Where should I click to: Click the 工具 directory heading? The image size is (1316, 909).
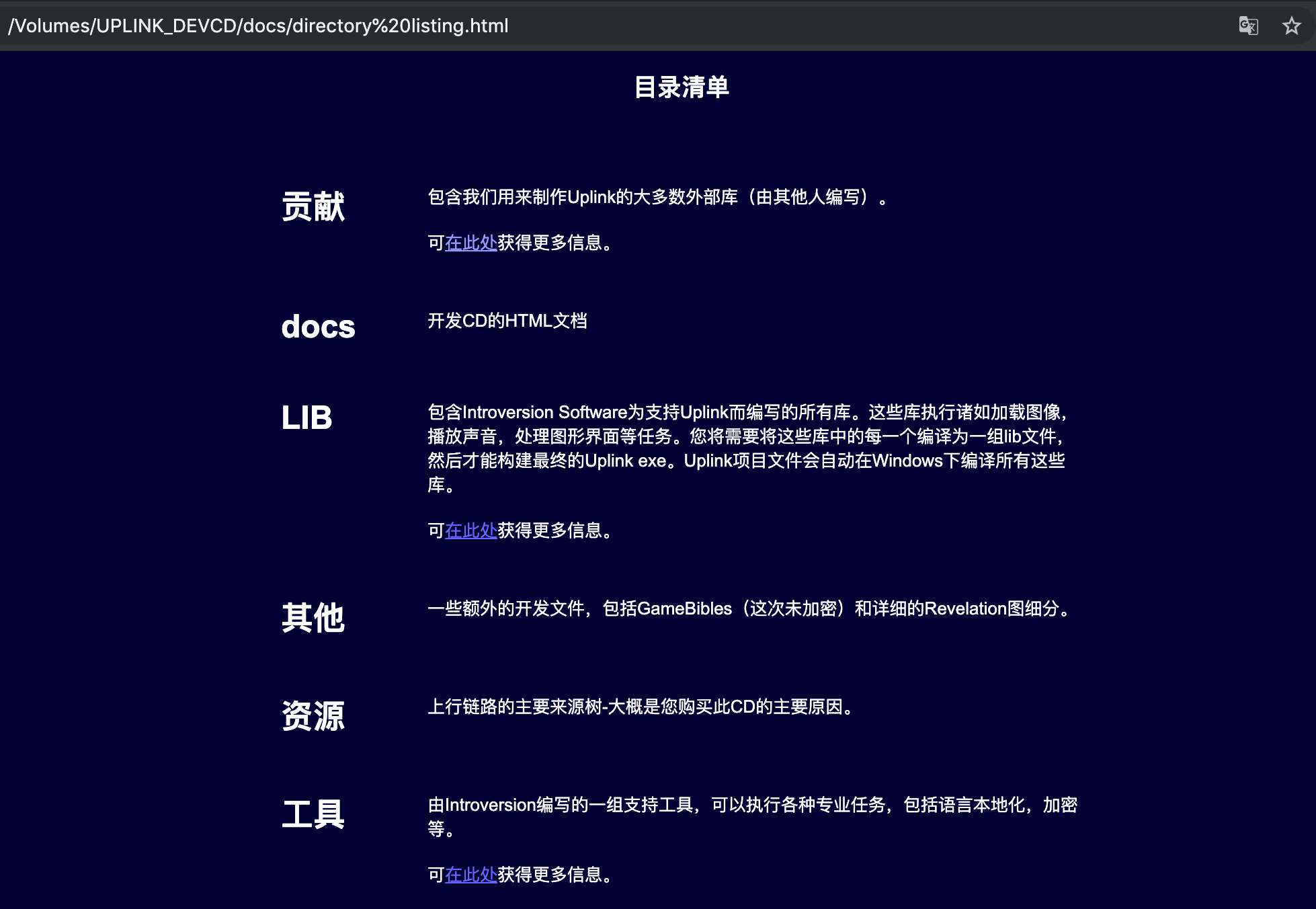coord(313,814)
